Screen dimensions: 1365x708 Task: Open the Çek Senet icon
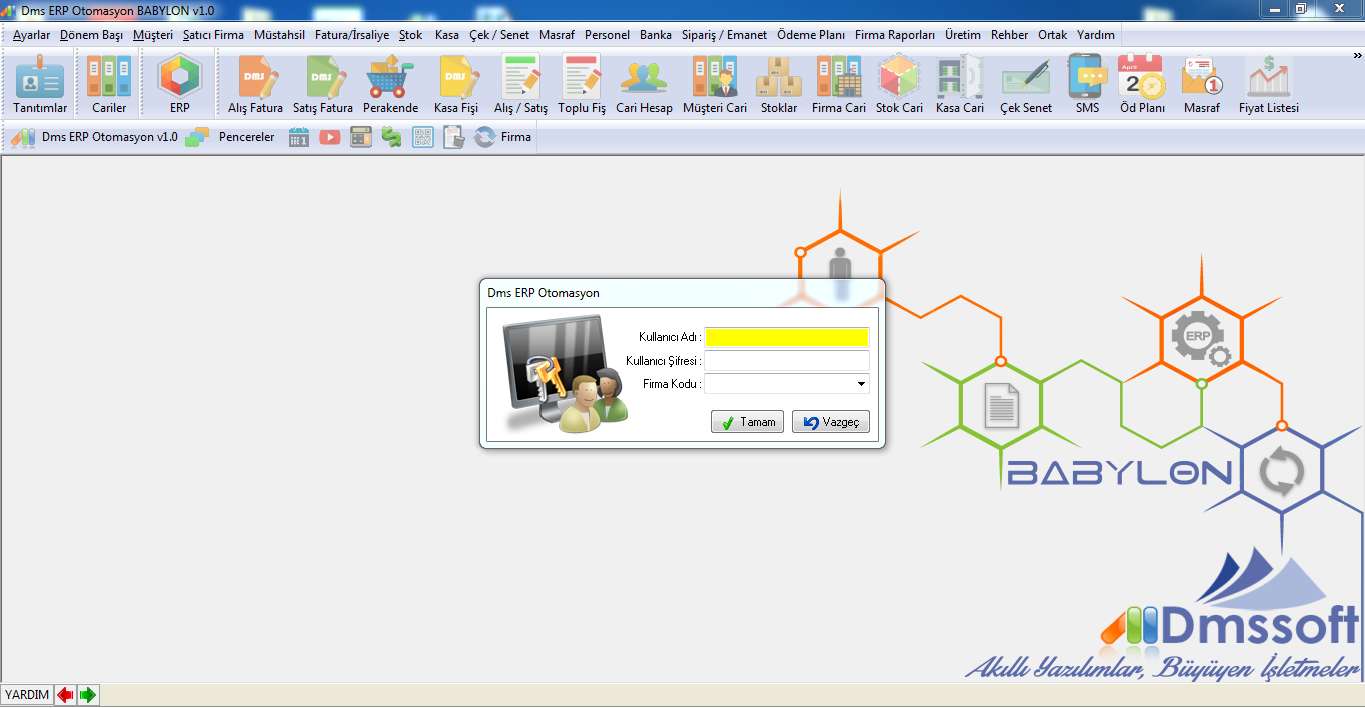pyautogui.click(x=1025, y=84)
